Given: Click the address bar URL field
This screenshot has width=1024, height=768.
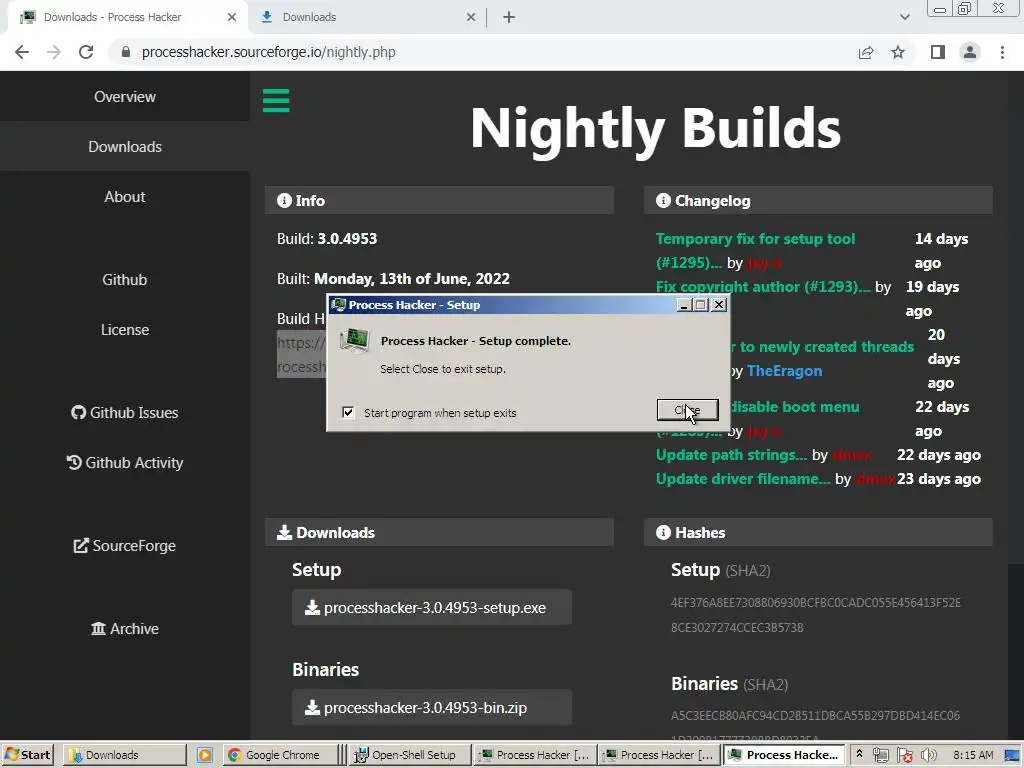Looking at the screenshot, I should [483, 52].
